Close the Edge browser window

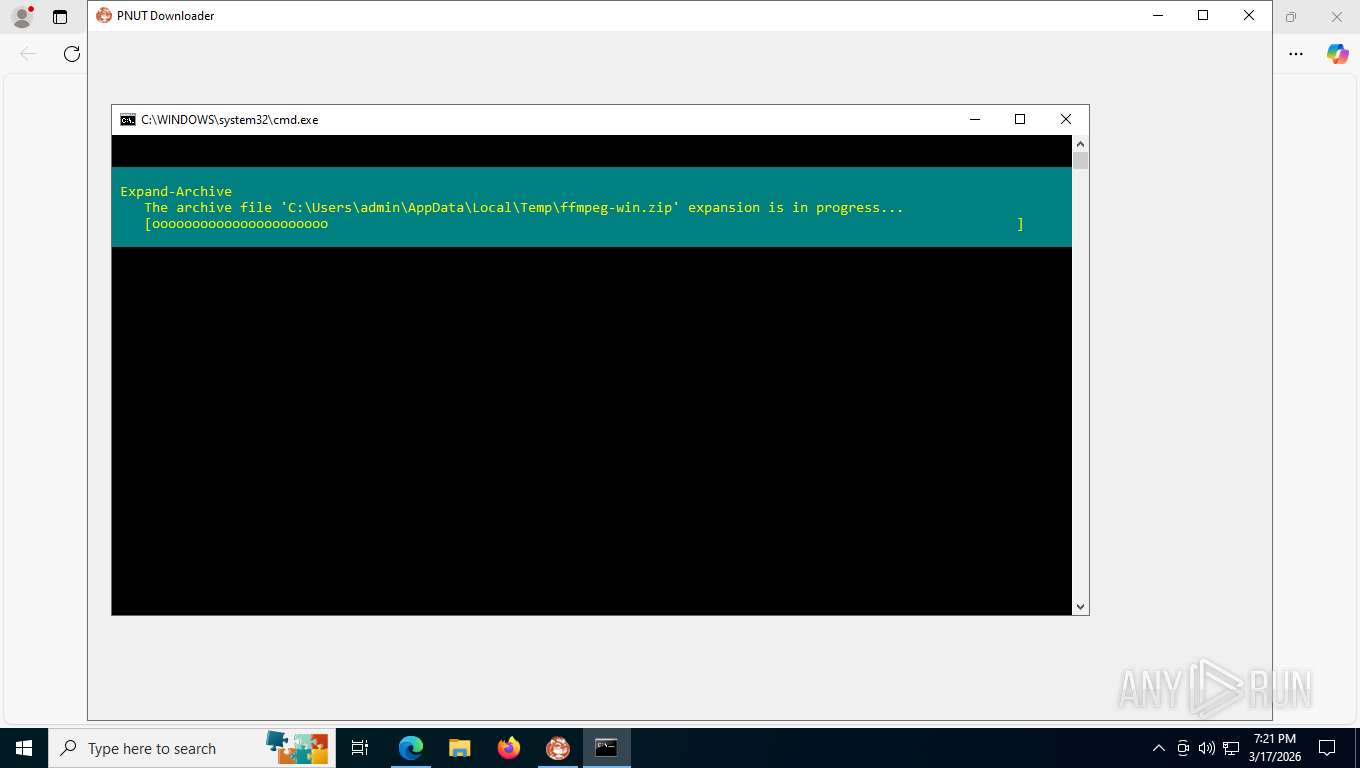click(1338, 17)
